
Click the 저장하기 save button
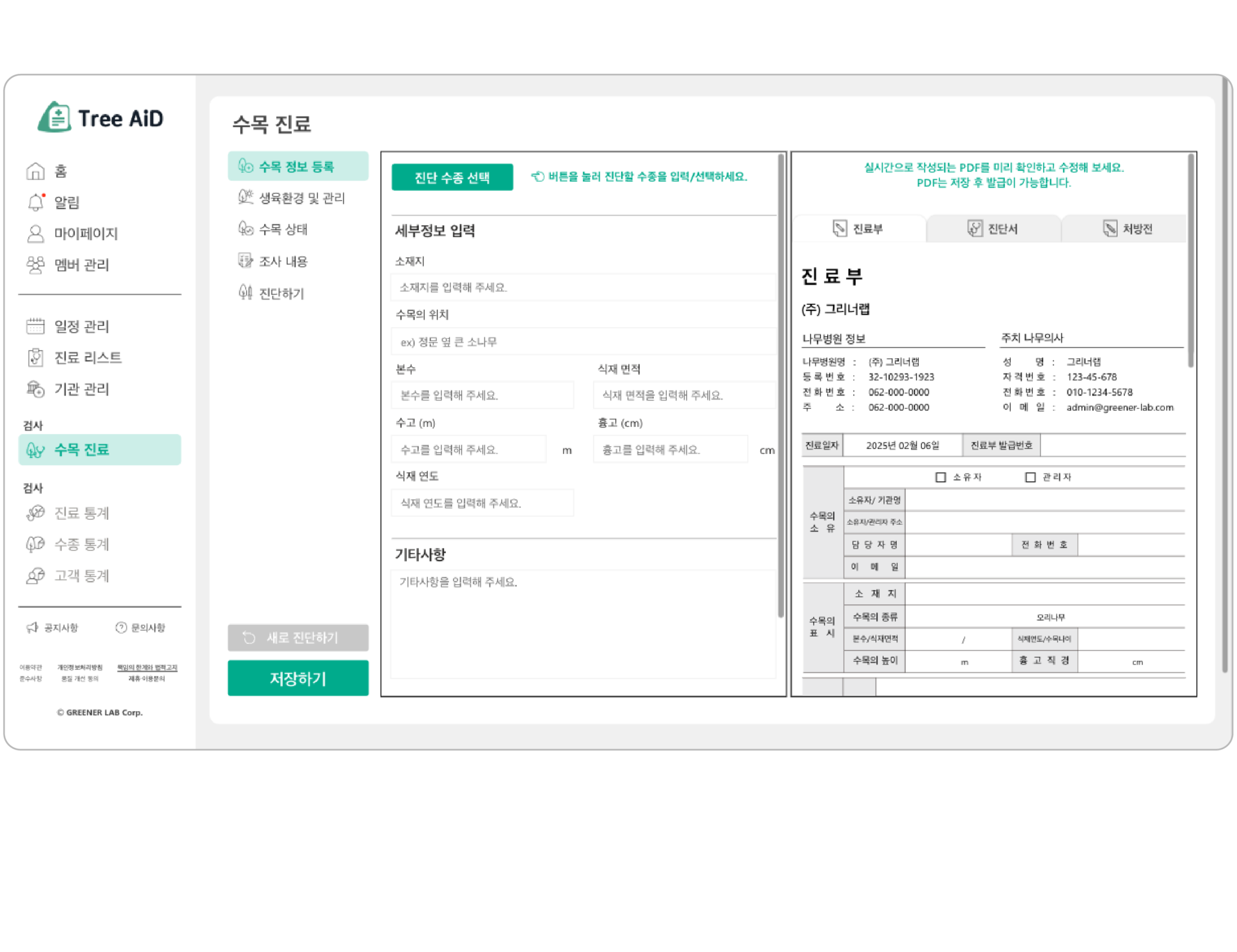pos(298,678)
